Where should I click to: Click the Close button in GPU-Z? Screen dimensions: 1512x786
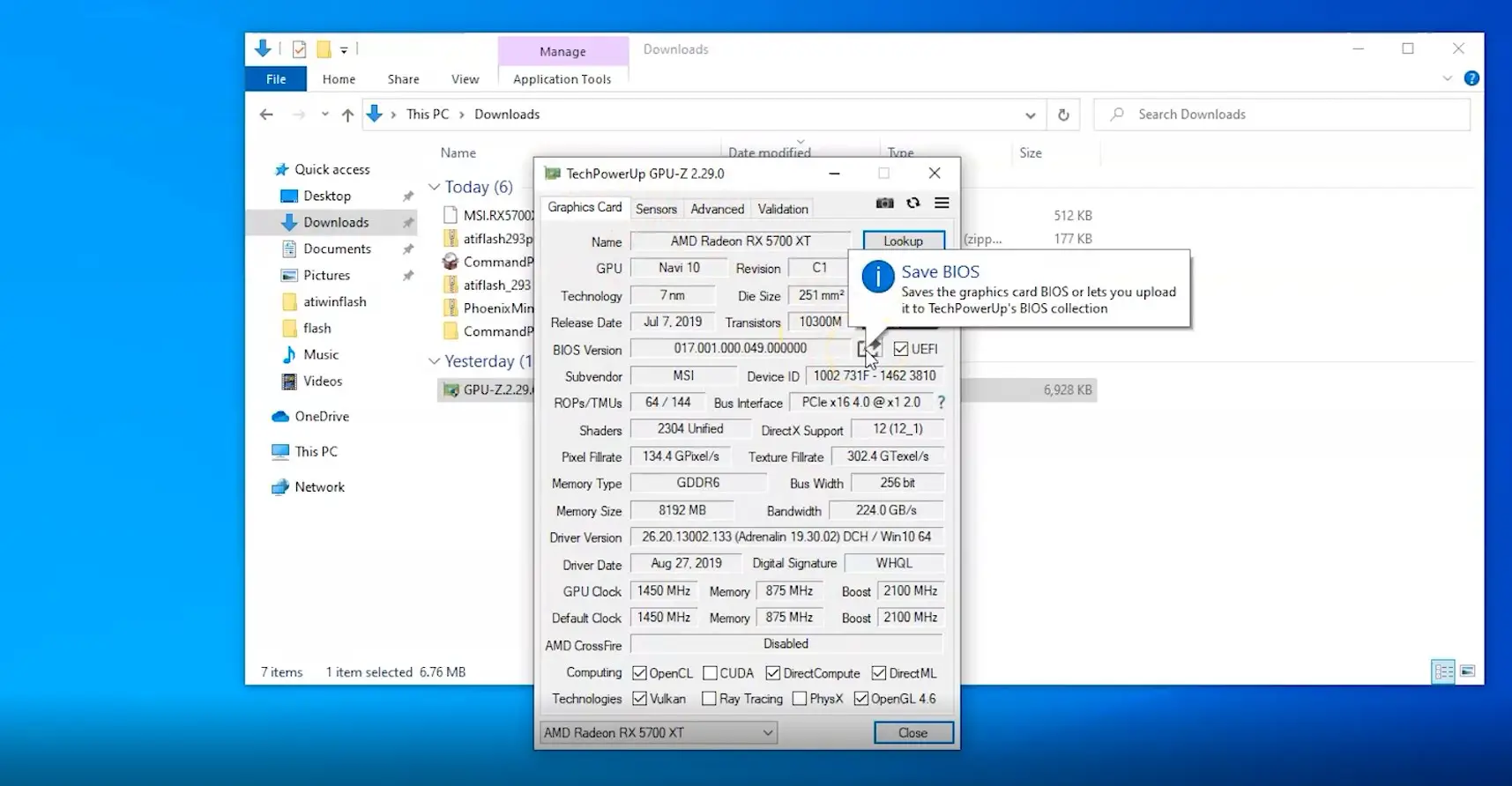(912, 732)
